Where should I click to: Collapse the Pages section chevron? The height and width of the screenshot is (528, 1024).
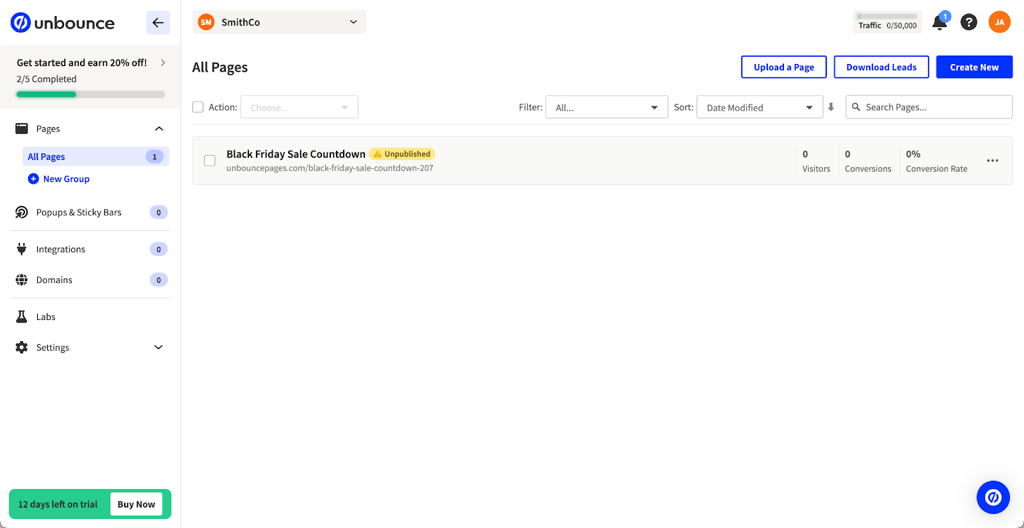click(159, 129)
